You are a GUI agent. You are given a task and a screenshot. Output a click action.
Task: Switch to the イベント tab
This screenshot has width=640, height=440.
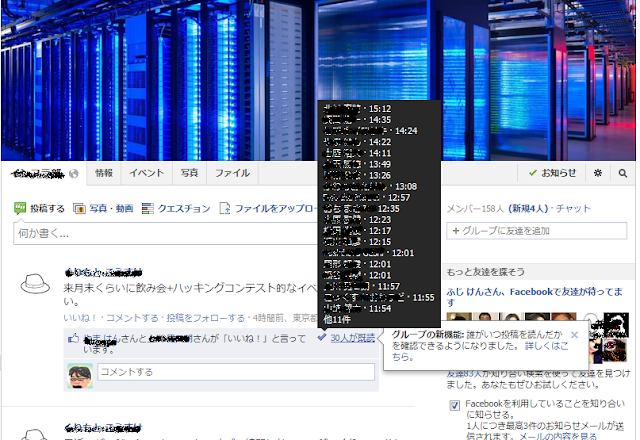coord(147,173)
